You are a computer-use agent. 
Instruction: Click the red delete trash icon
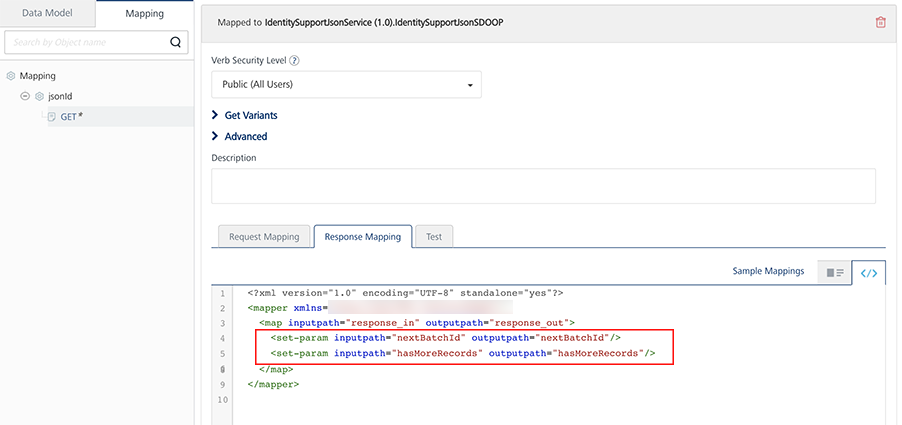pyautogui.click(x=880, y=22)
